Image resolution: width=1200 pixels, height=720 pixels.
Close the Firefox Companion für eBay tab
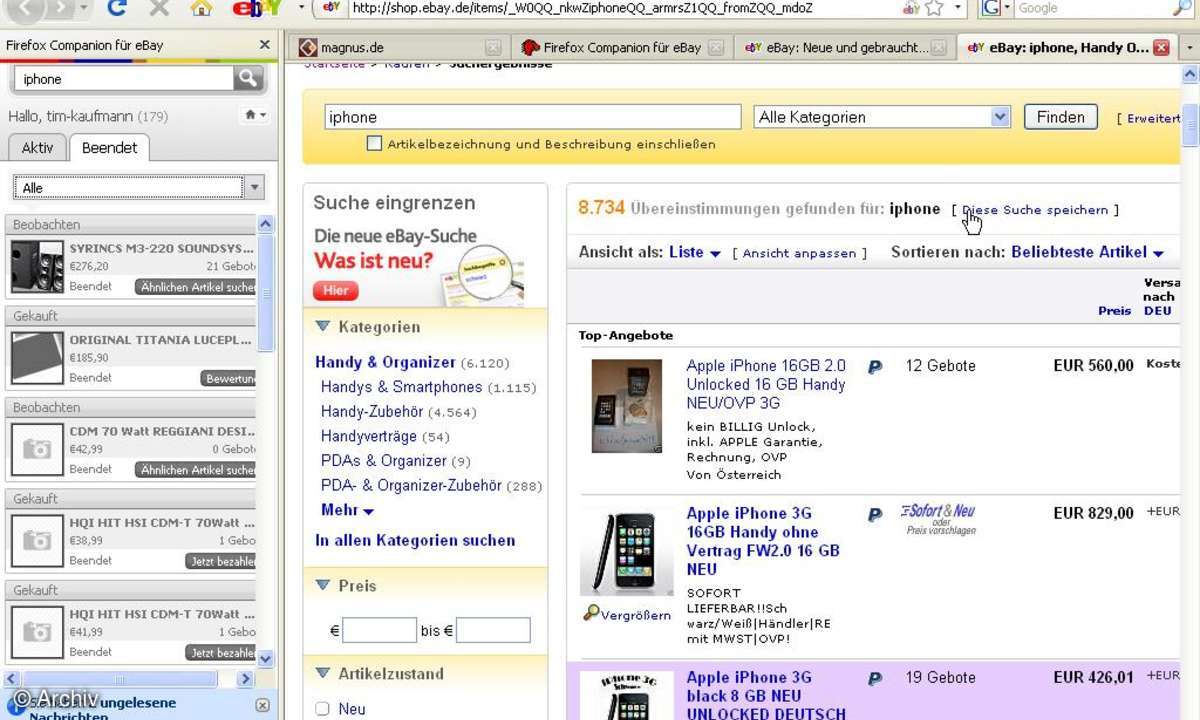715,47
